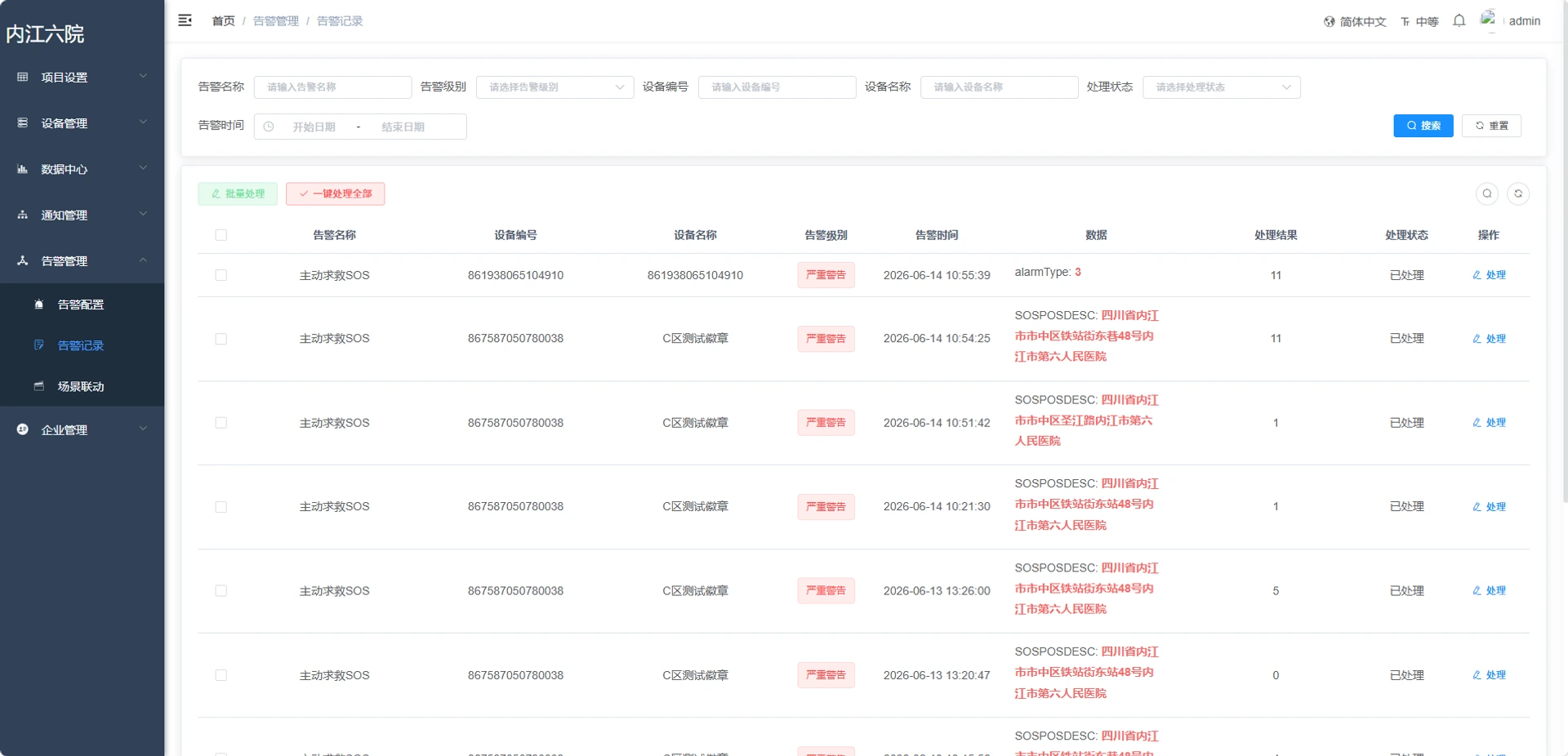Click 处理 edit icon for 13:26:00 row
The height and width of the screenshot is (756, 1568).
pyautogui.click(x=1477, y=591)
